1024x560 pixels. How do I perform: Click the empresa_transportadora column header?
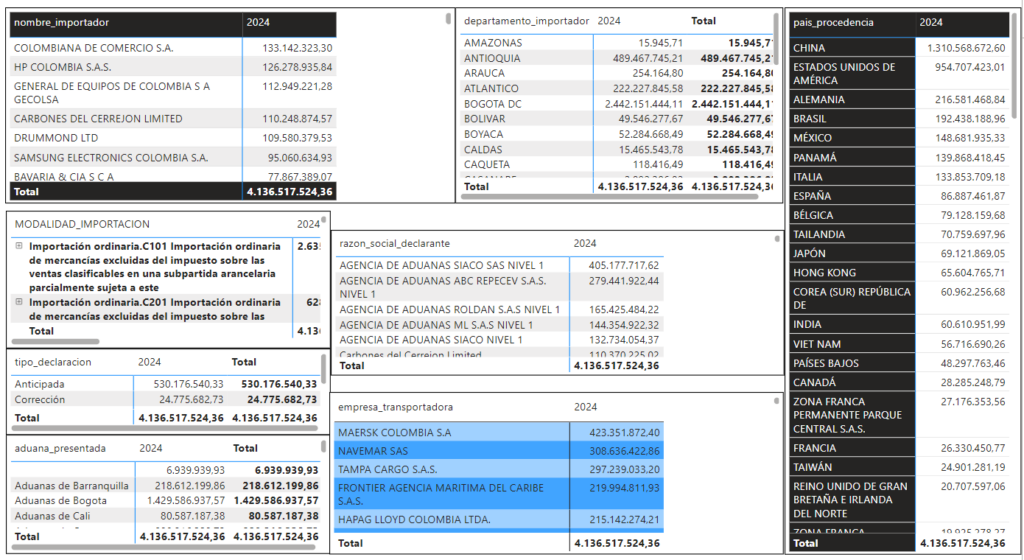pyautogui.click(x=395, y=407)
